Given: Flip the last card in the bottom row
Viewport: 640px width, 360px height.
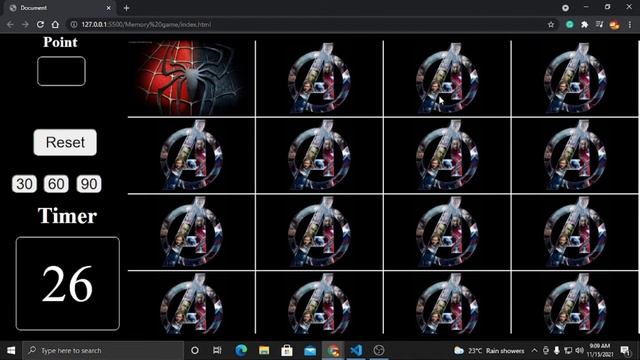Looking at the screenshot, I should click(575, 303).
